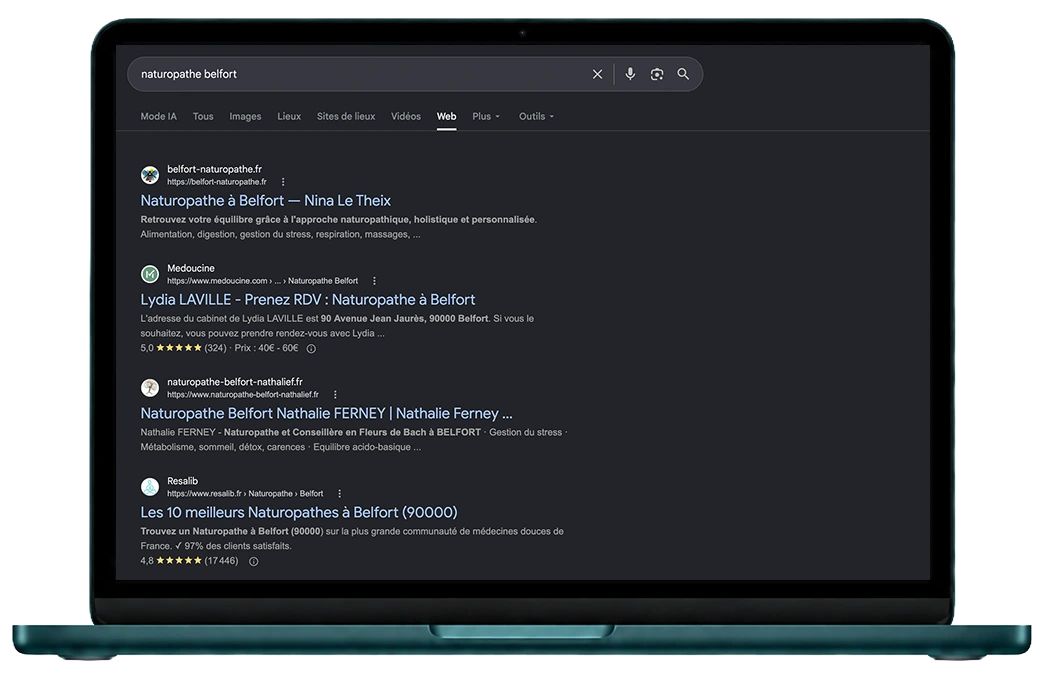Clear the search query with the X icon
The image size is (1051, 680).
point(597,74)
